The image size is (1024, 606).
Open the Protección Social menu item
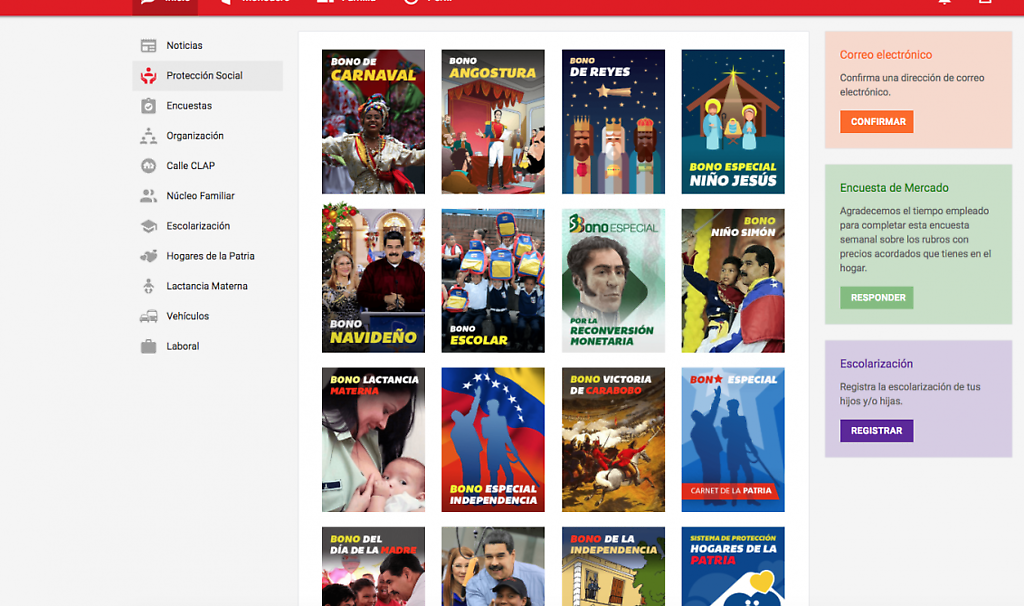[207, 76]
